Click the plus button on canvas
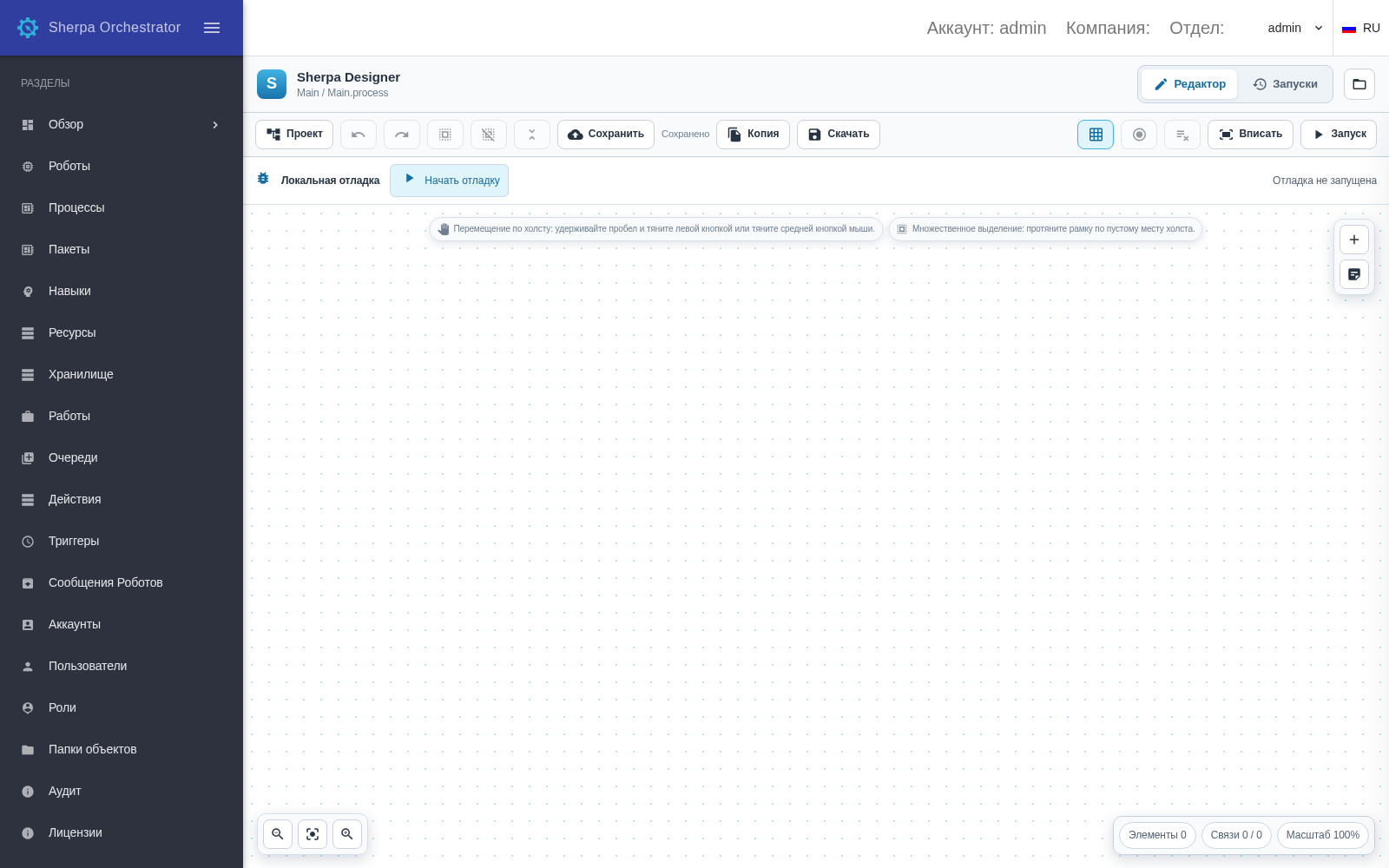1389x868 pixels. (x=1354, y=240)
